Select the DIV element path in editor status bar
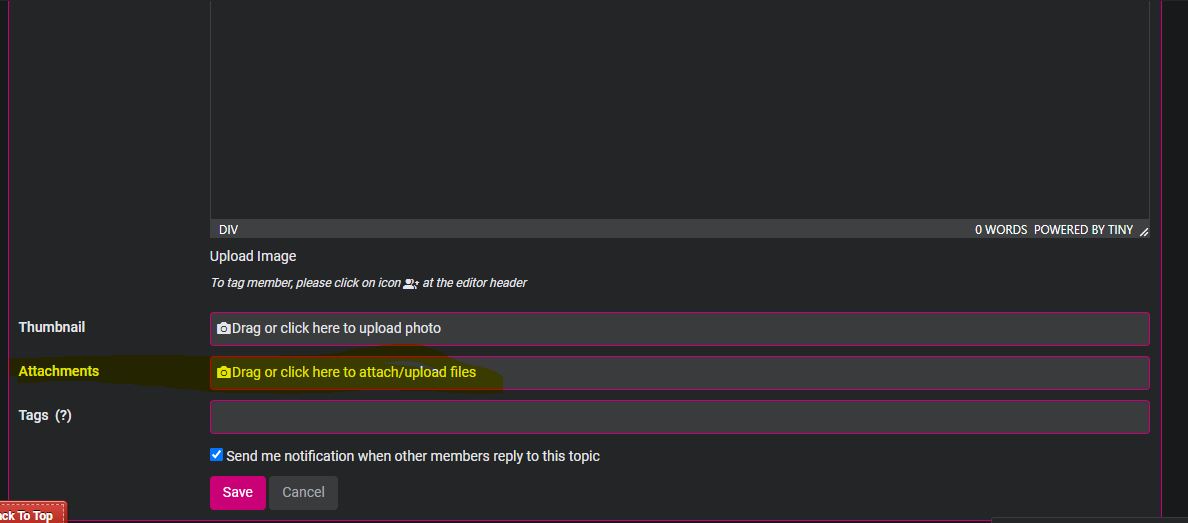The width and height of the screenshot is (1188, 523). (x=229, y=230)
